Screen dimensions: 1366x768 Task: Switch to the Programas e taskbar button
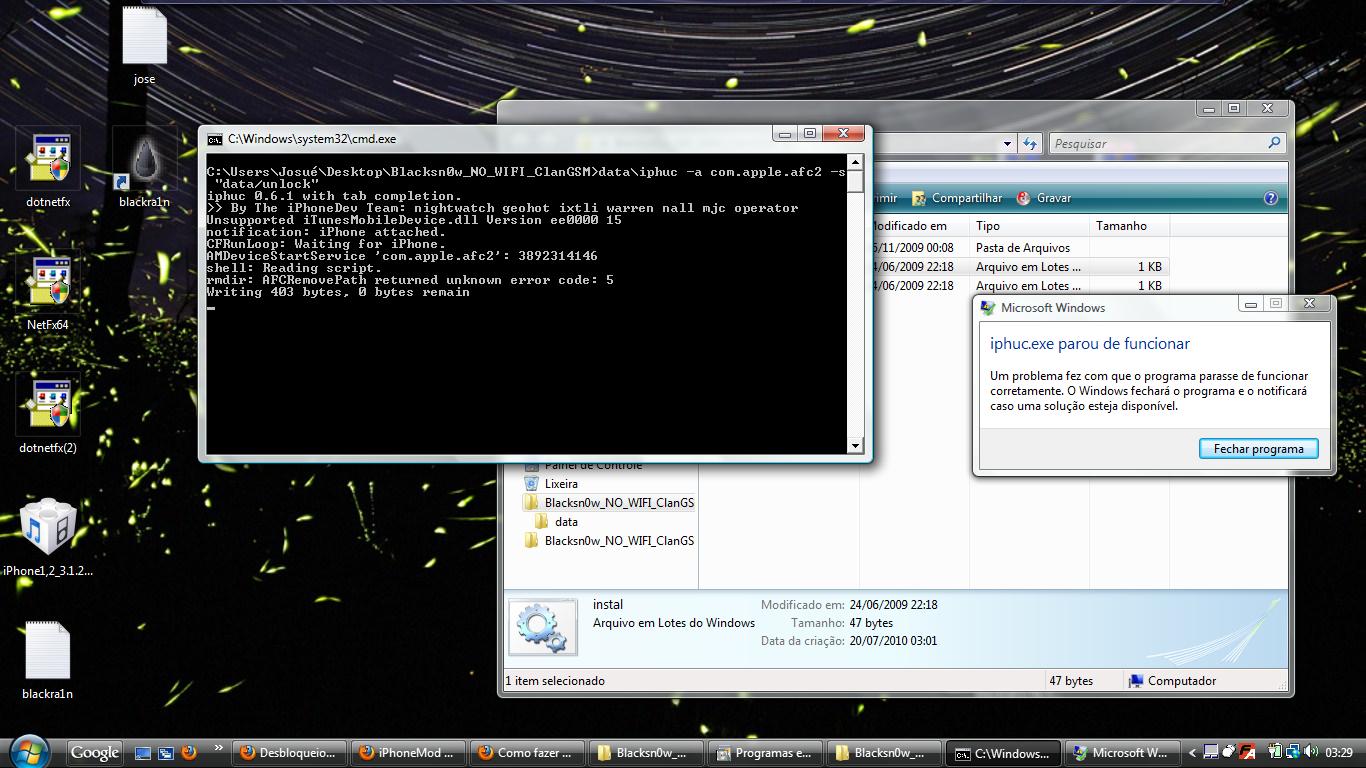coord(764,753)
